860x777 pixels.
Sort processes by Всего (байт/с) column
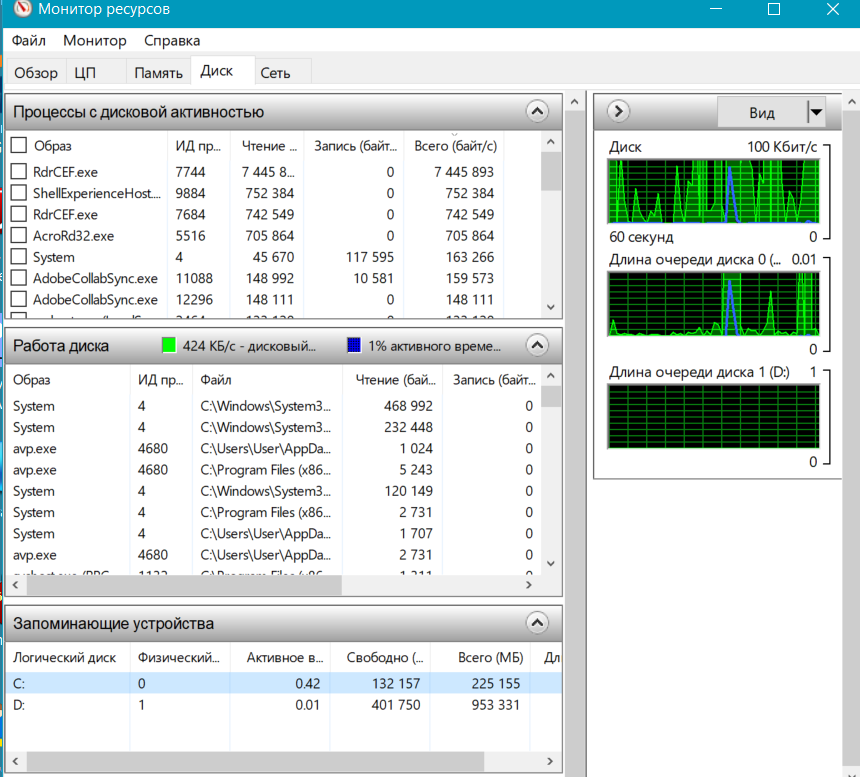coord(454,146)
